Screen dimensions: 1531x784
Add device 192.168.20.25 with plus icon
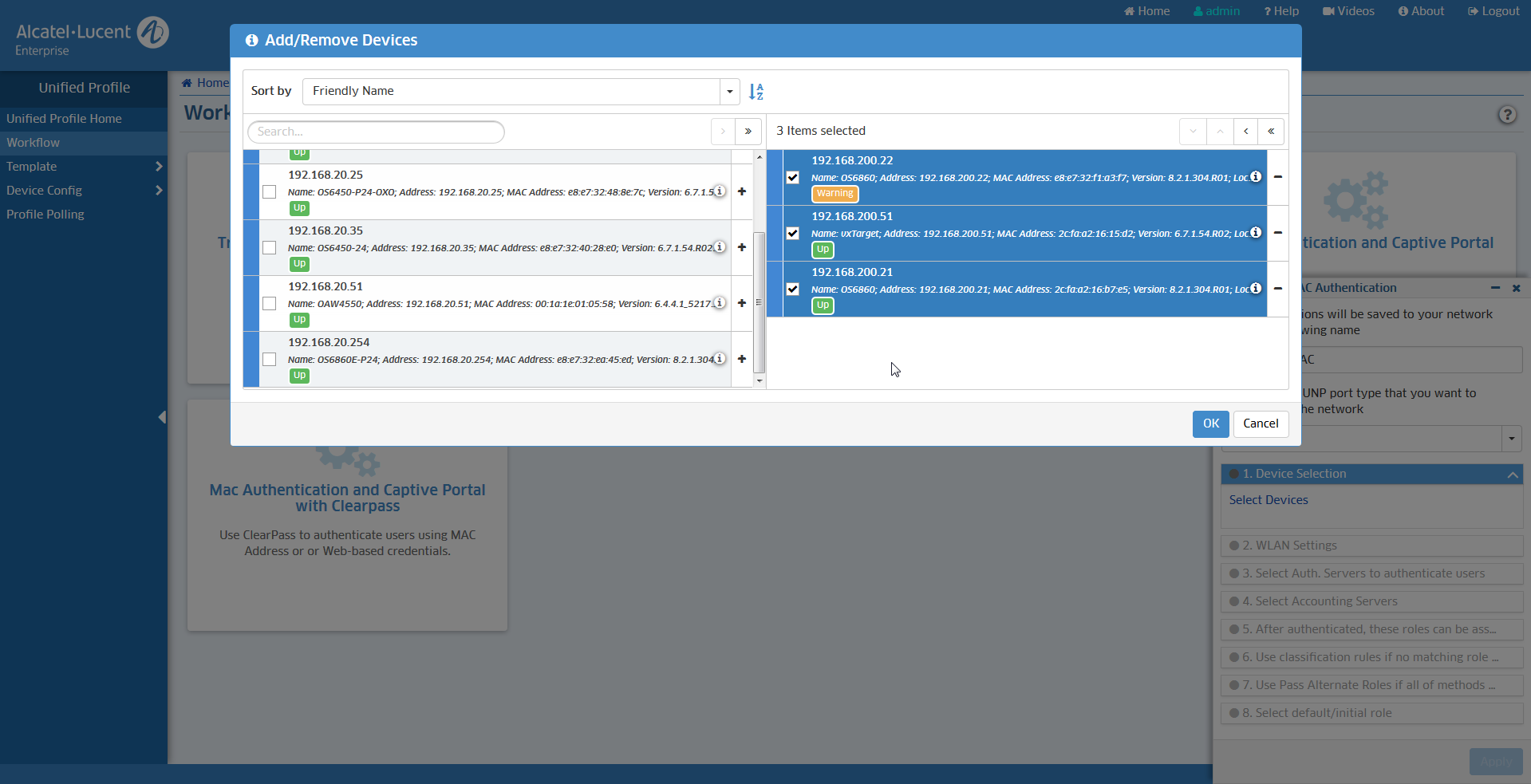coord(741,191)
